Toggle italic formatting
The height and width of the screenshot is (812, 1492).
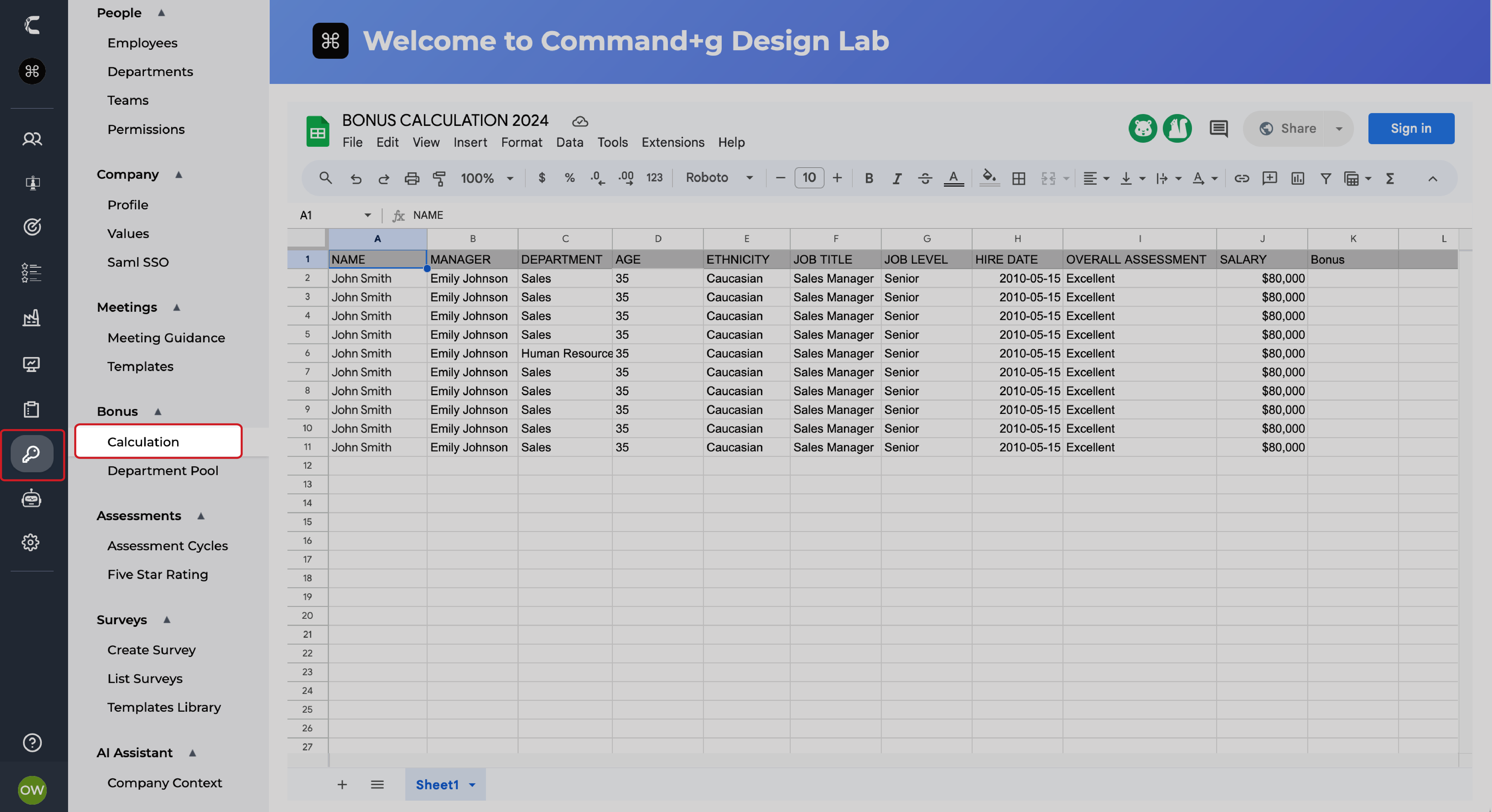click(896, 178)
